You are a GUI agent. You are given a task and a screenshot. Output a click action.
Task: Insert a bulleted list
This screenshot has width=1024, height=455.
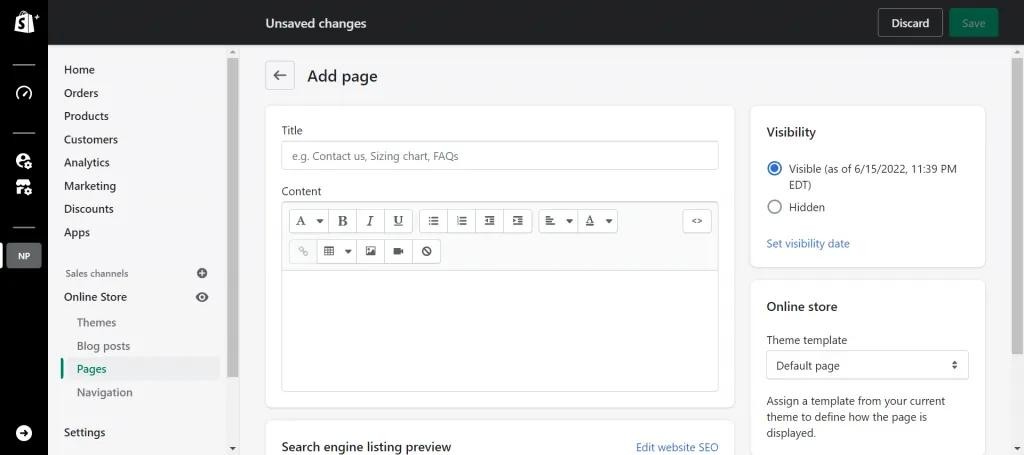[433, 221]
